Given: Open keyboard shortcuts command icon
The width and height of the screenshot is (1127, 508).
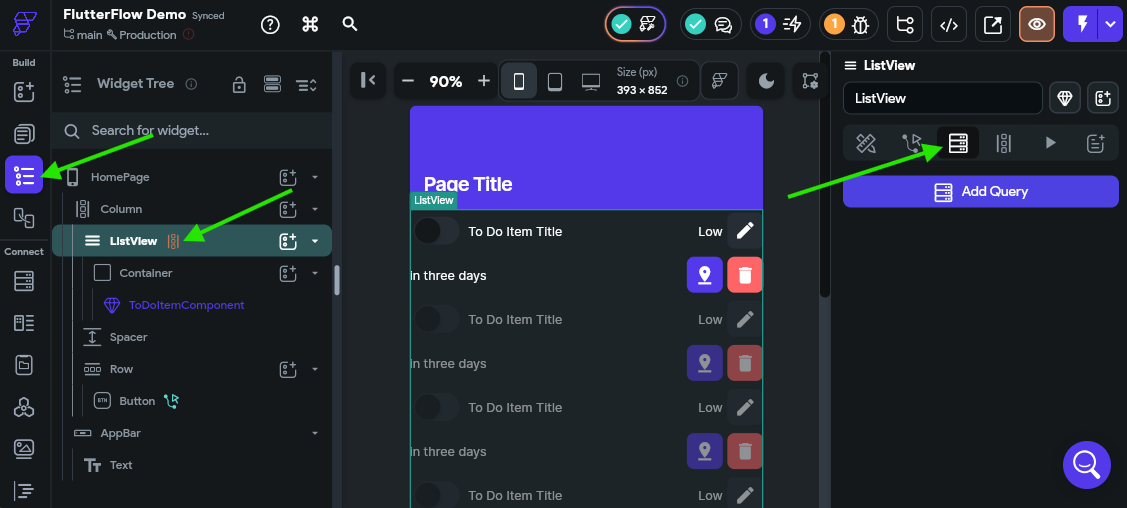Looking at the screenshot, I should [310, 24].
